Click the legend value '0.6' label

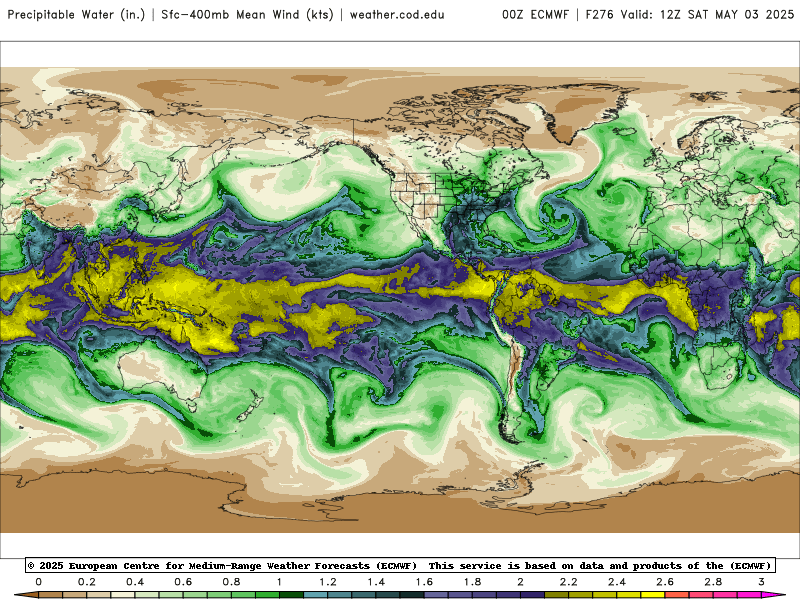click(x=183, y=582)
